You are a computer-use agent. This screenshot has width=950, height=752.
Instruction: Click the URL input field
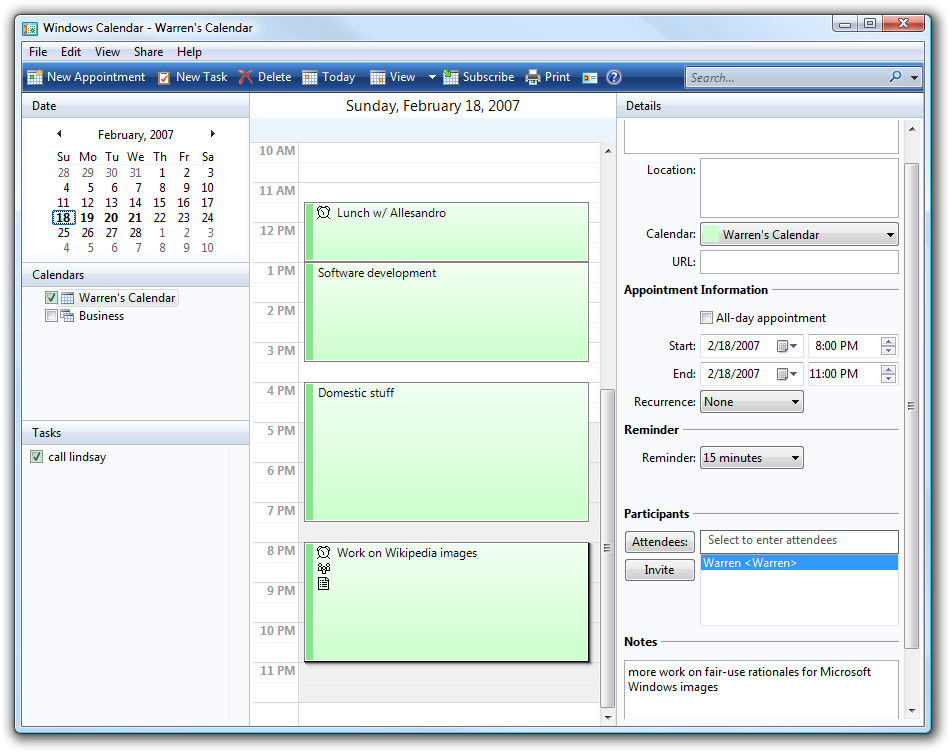(799, 262)
